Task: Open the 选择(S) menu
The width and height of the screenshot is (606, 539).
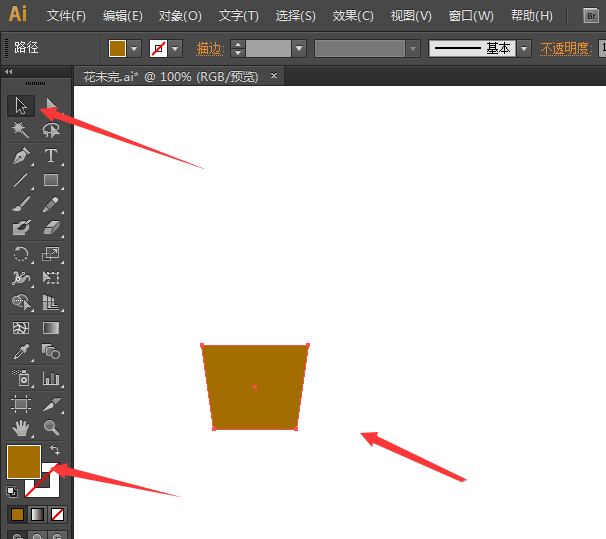Action: coord(295,16)
